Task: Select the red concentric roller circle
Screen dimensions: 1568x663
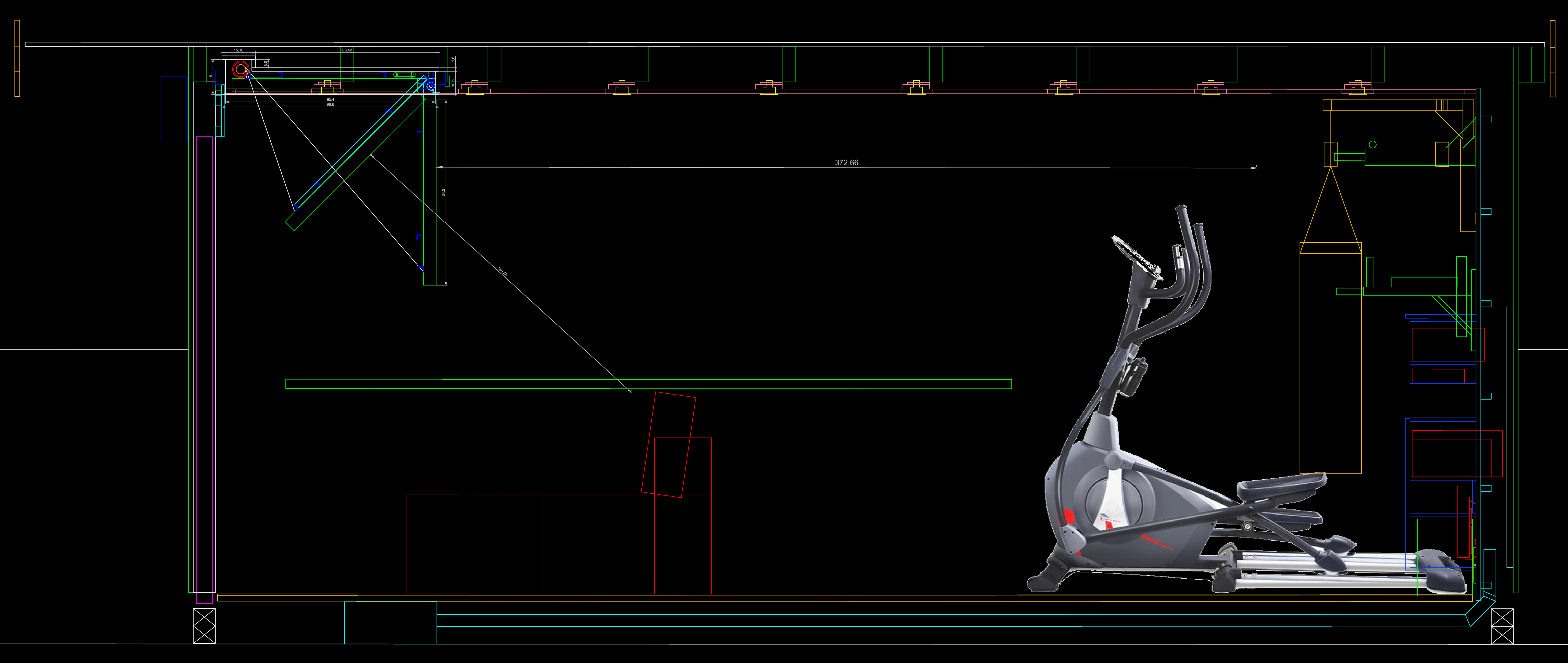Action: tap(241, 69)
